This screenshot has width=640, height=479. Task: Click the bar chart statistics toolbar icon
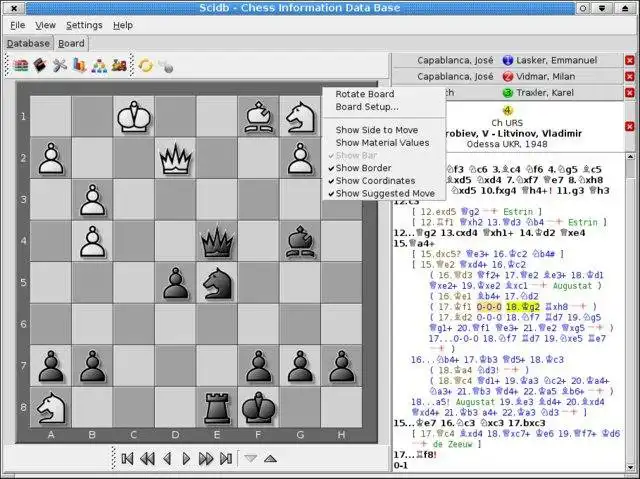point(80,65)
